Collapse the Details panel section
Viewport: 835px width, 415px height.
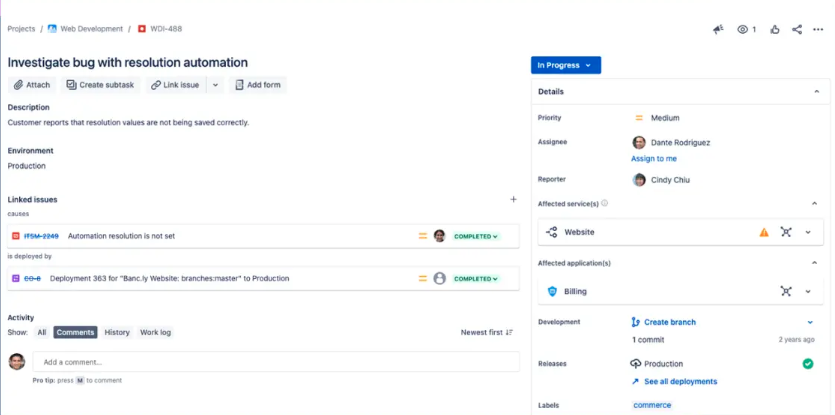816,92
